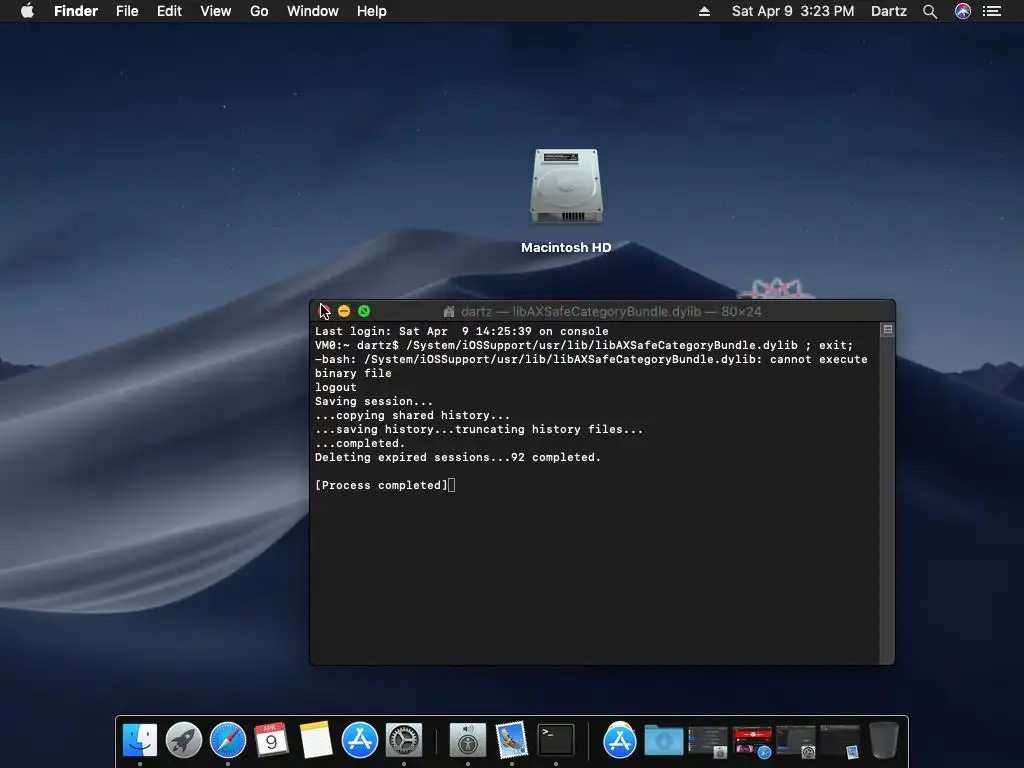1024x768 pixels.
Task: Open the View menu
Action: click(216, 11)
